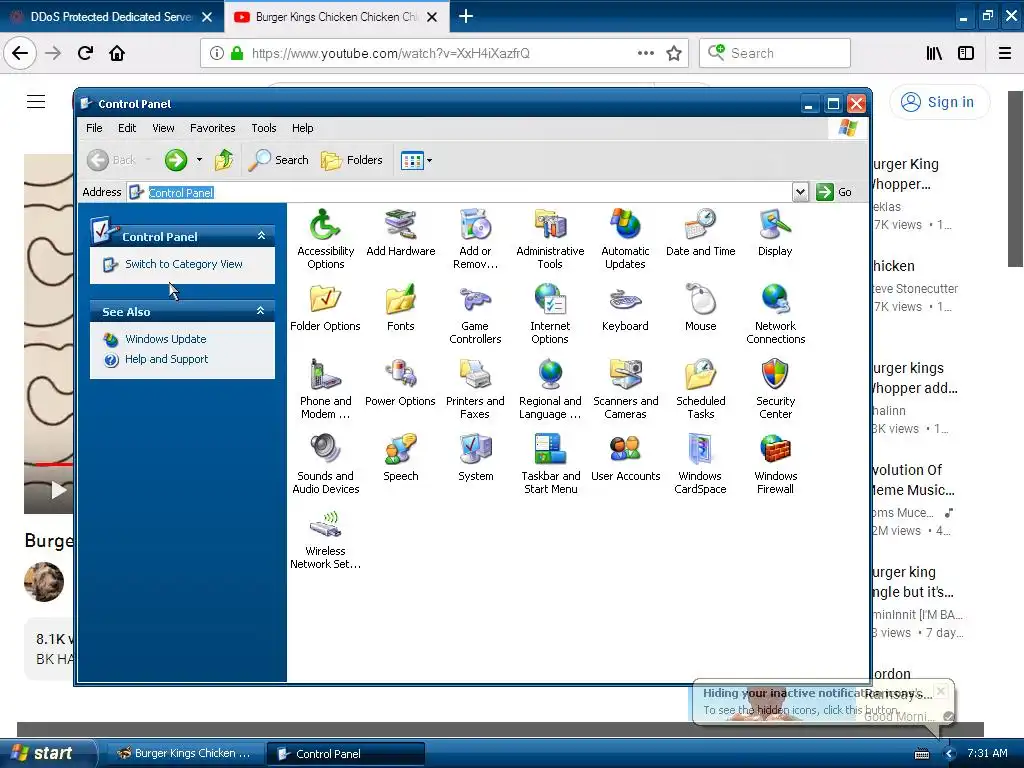Viewport: 1024px width, 768px height.
Task: Open the Add Hardware wizard icon
Action: [400, 233]
